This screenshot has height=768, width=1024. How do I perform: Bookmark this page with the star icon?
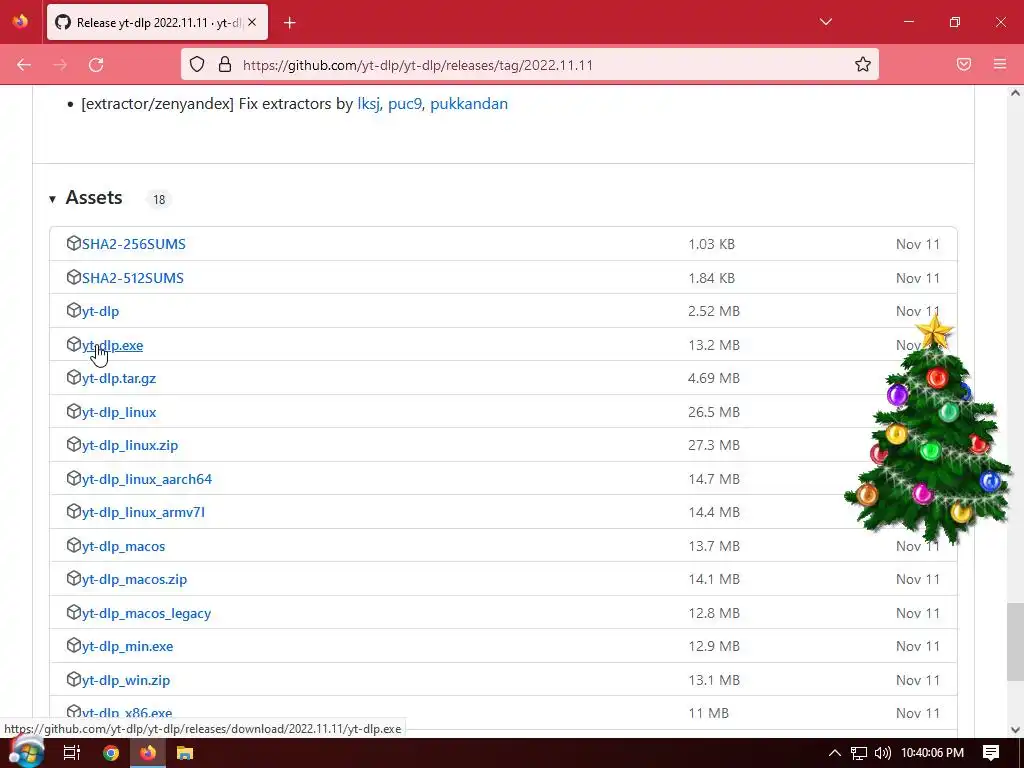coord(863,64)
